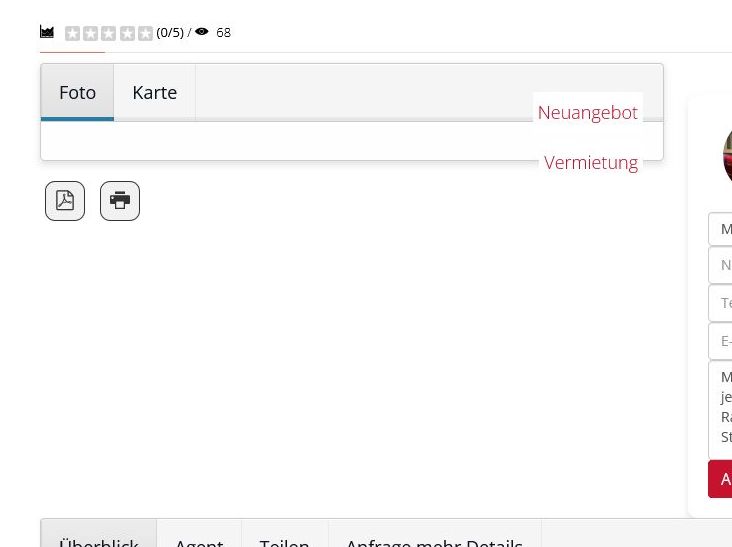Focus the E-mail input field

click(x=721, y=341)
